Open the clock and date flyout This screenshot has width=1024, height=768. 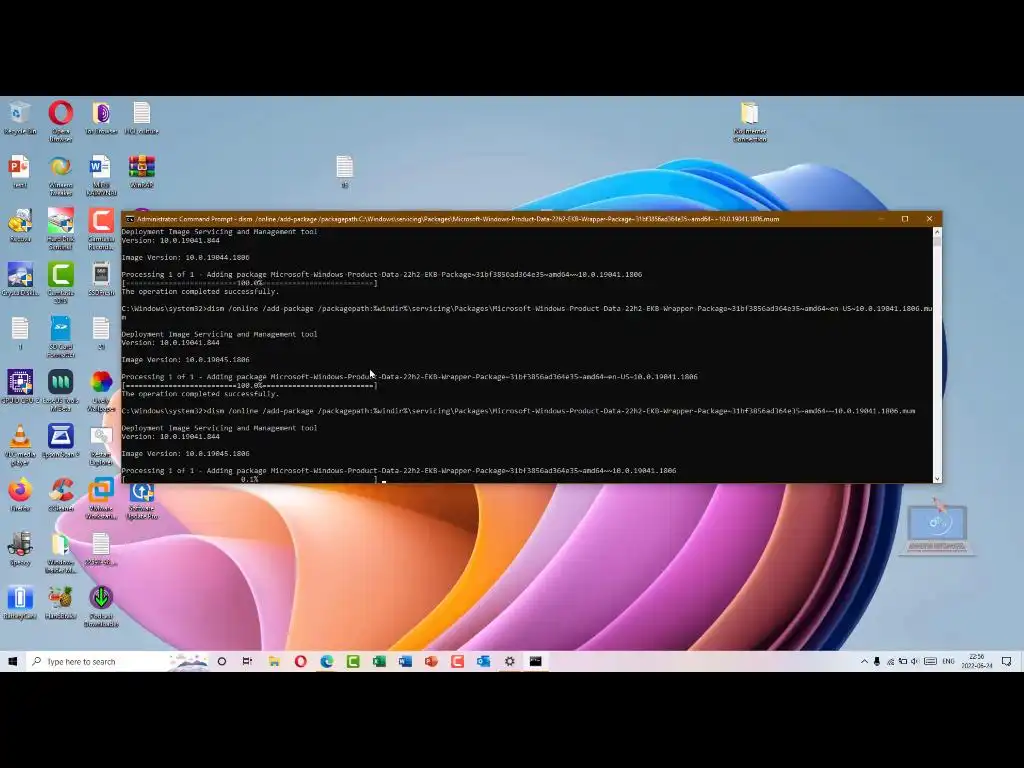click(977, 661)
